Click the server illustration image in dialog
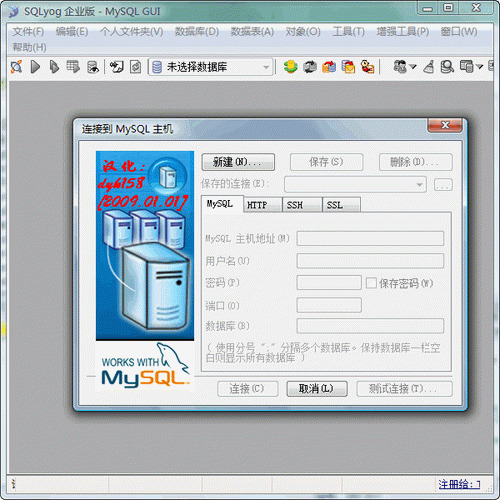The image size is (500, 500). coord(145,246)
